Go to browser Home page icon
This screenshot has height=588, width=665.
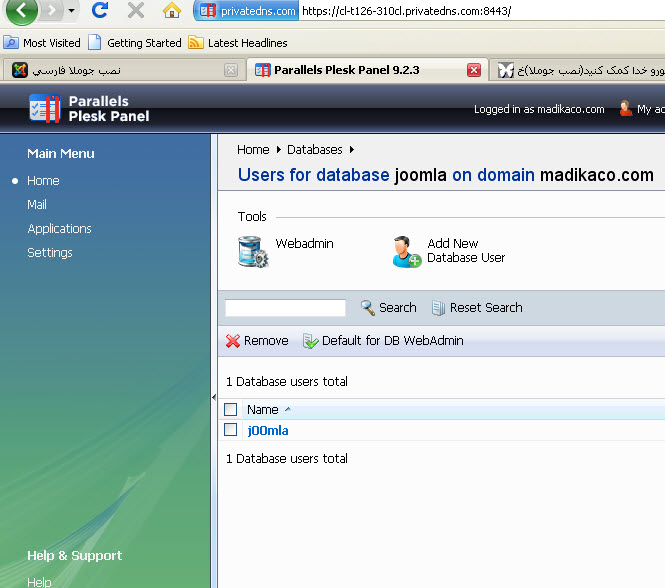pyautogui.click(x=172, y=10)
